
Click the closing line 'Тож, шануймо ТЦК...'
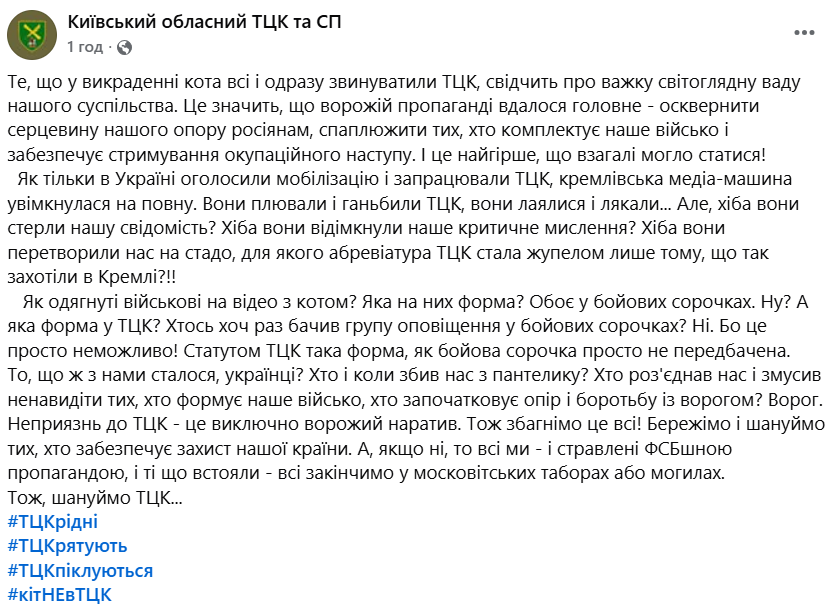coord(94,497)
